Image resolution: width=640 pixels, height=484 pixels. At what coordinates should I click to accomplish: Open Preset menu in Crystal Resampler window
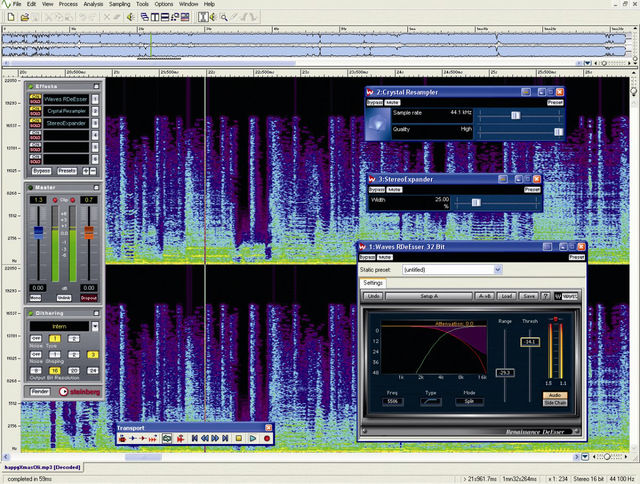555,102
